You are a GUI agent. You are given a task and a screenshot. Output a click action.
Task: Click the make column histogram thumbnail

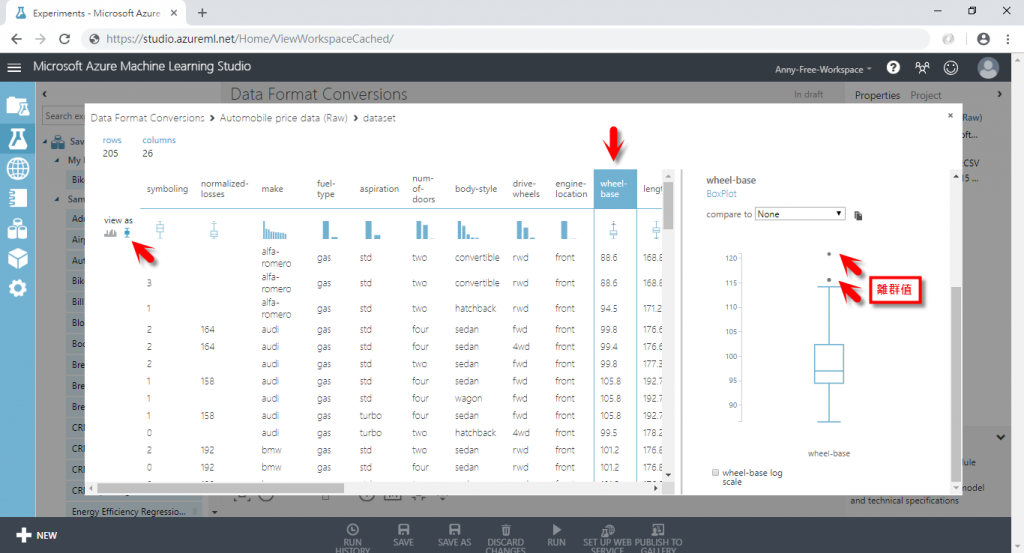coord(274,230)
